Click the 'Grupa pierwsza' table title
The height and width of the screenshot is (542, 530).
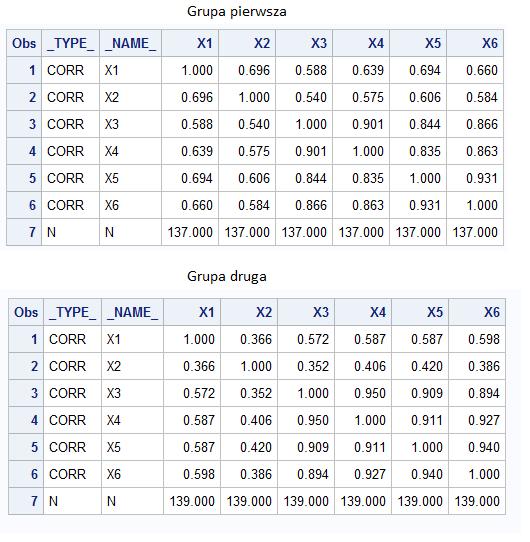(237, 12)
